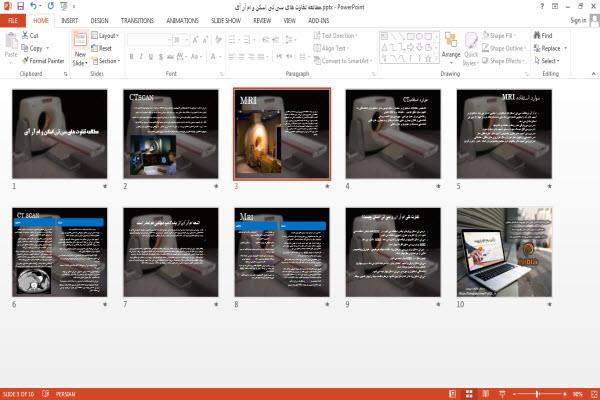The height and width of the screenshot is (400, 600).
Task: Select slide 6 CT SCAN thumbnail
Action: coord(60,252)
